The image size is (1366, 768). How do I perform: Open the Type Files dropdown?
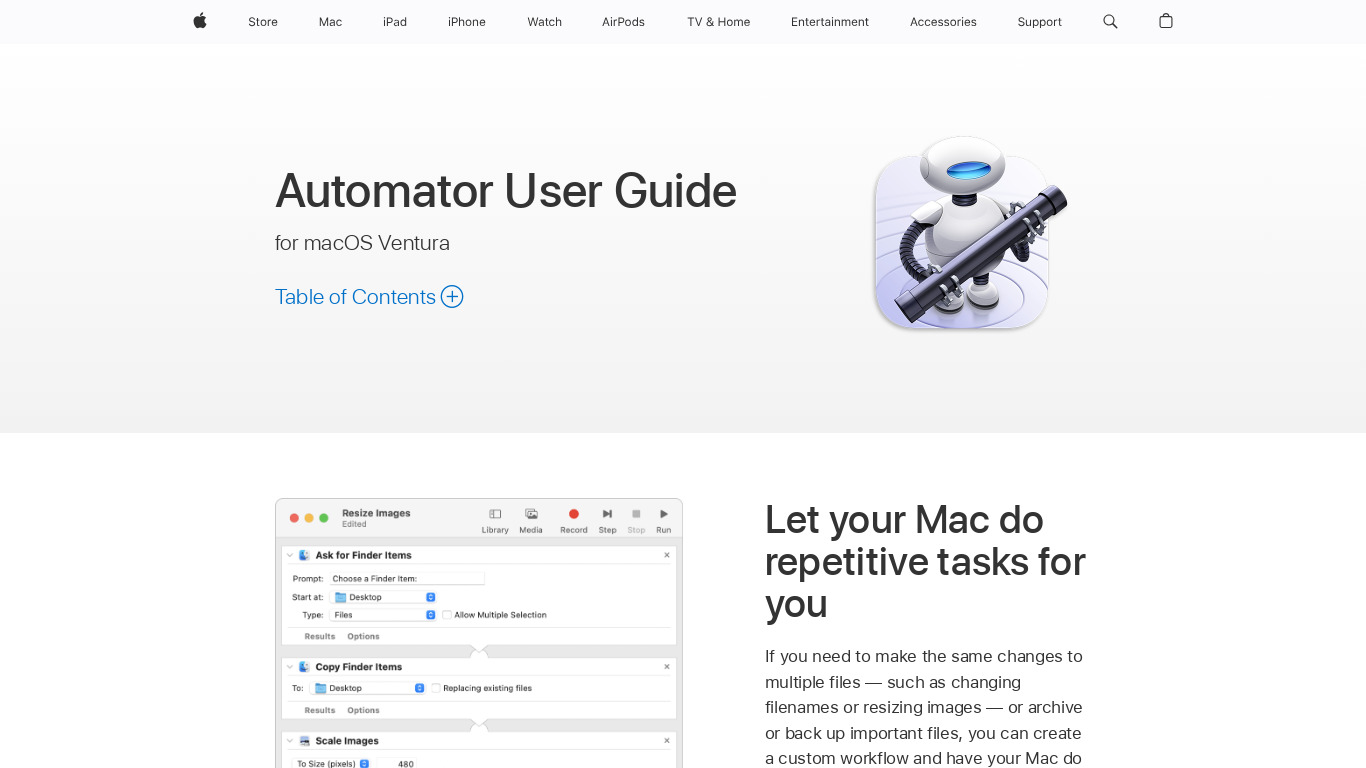click(x=383, y=615)
